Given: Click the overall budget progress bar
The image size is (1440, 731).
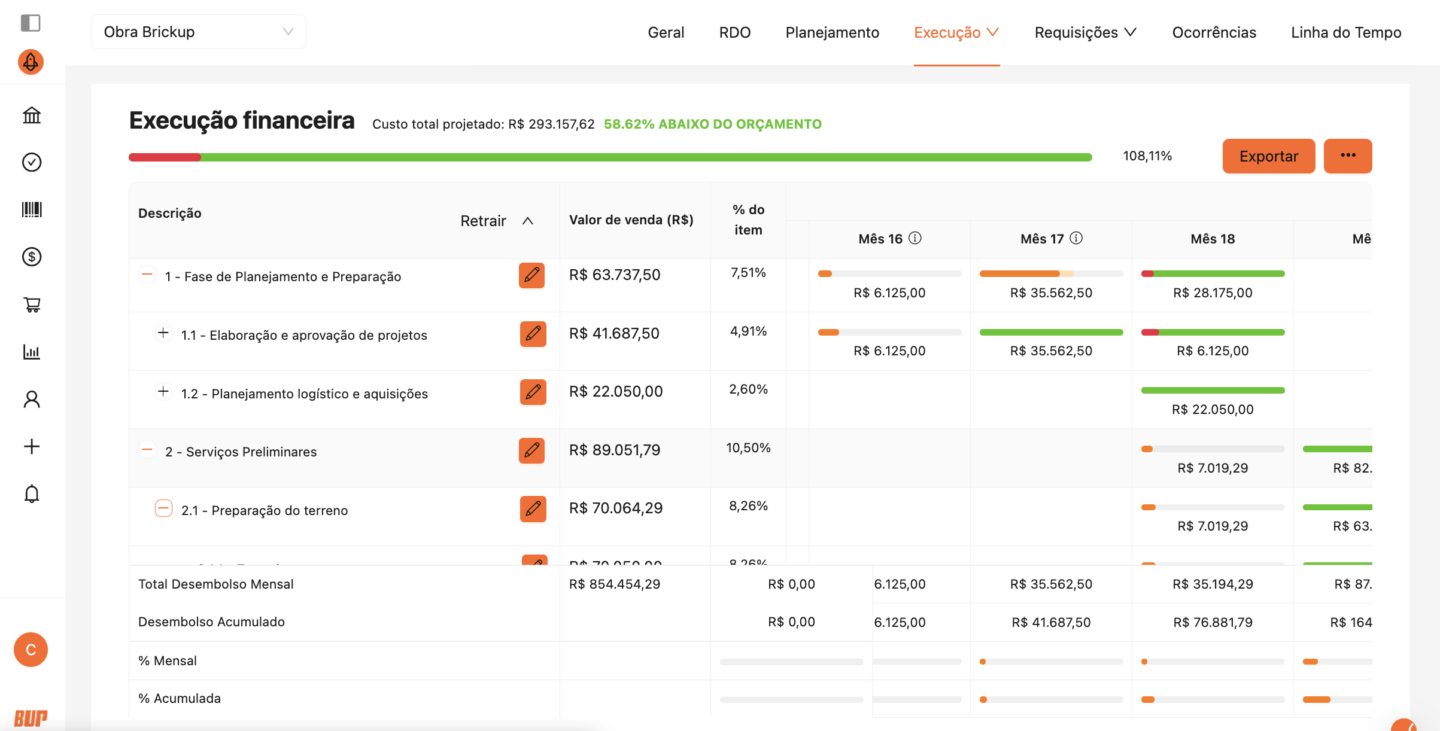Looking at the screenshot, I should pos(610,157).
